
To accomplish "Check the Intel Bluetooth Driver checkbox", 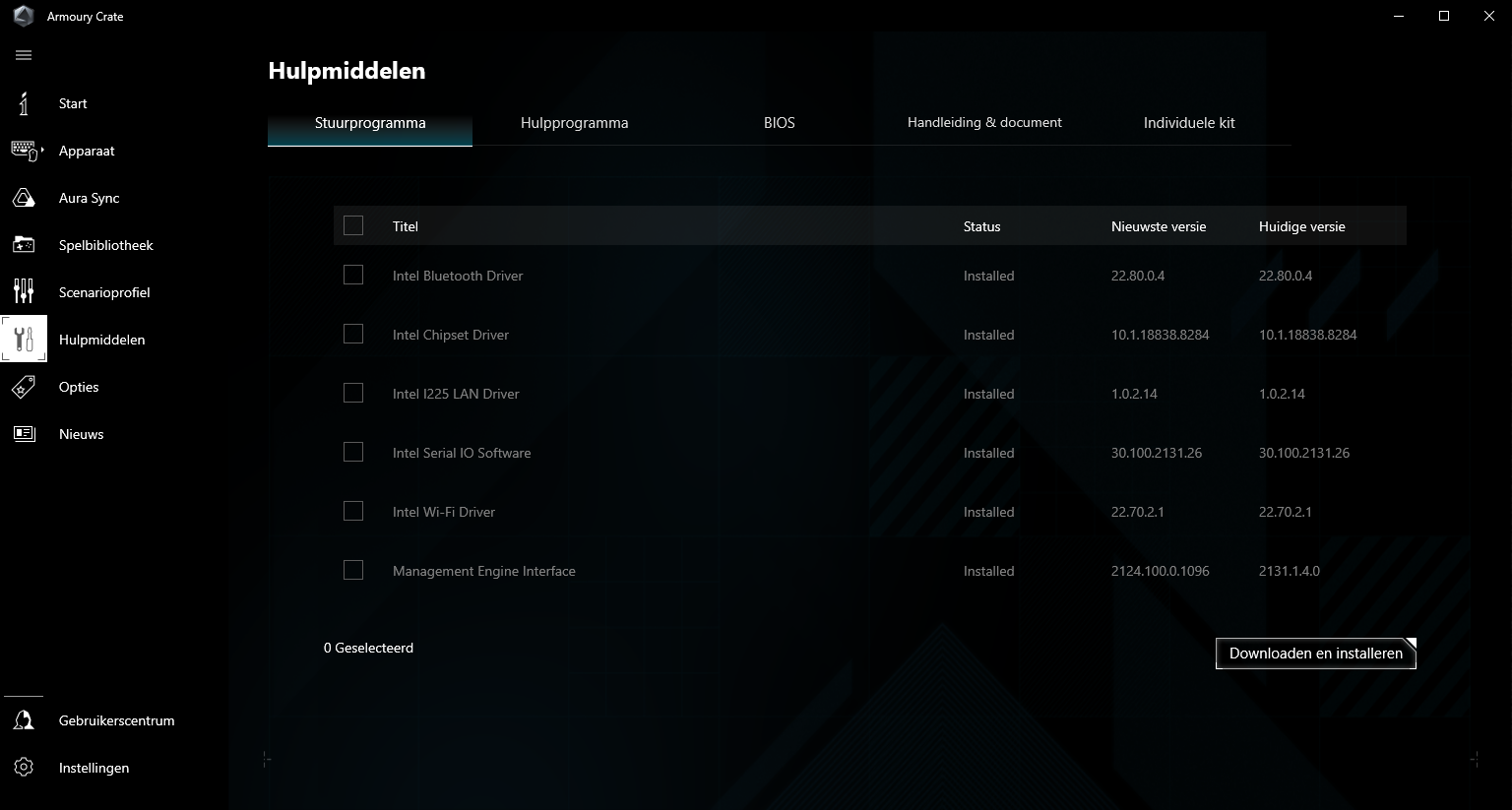I will [353, 276].
